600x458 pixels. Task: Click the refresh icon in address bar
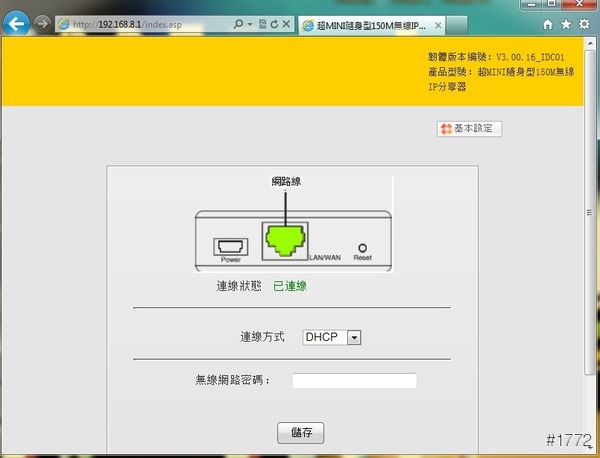pos(274,23)
